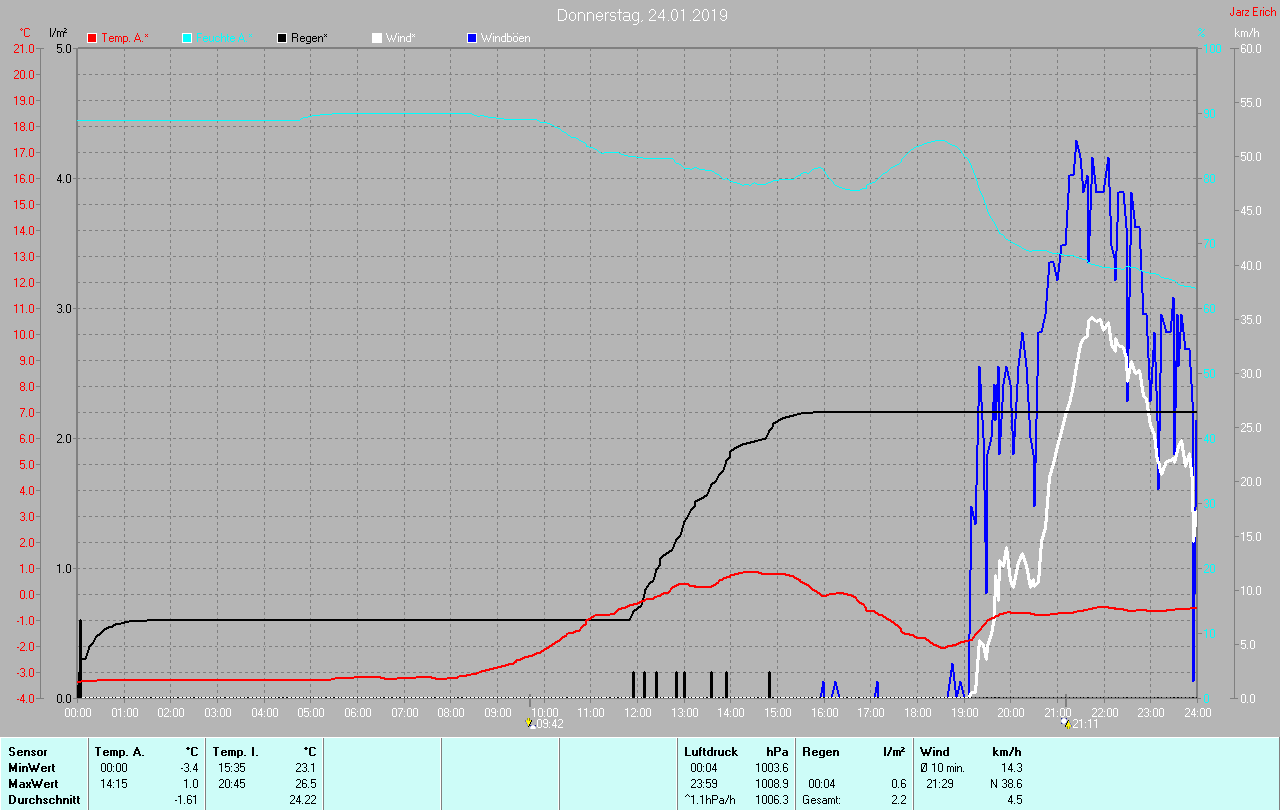Viewport: 1280px width, 810px height.
Task: Click the Jarz Erich author text
Action: (x=1252, y=12)
